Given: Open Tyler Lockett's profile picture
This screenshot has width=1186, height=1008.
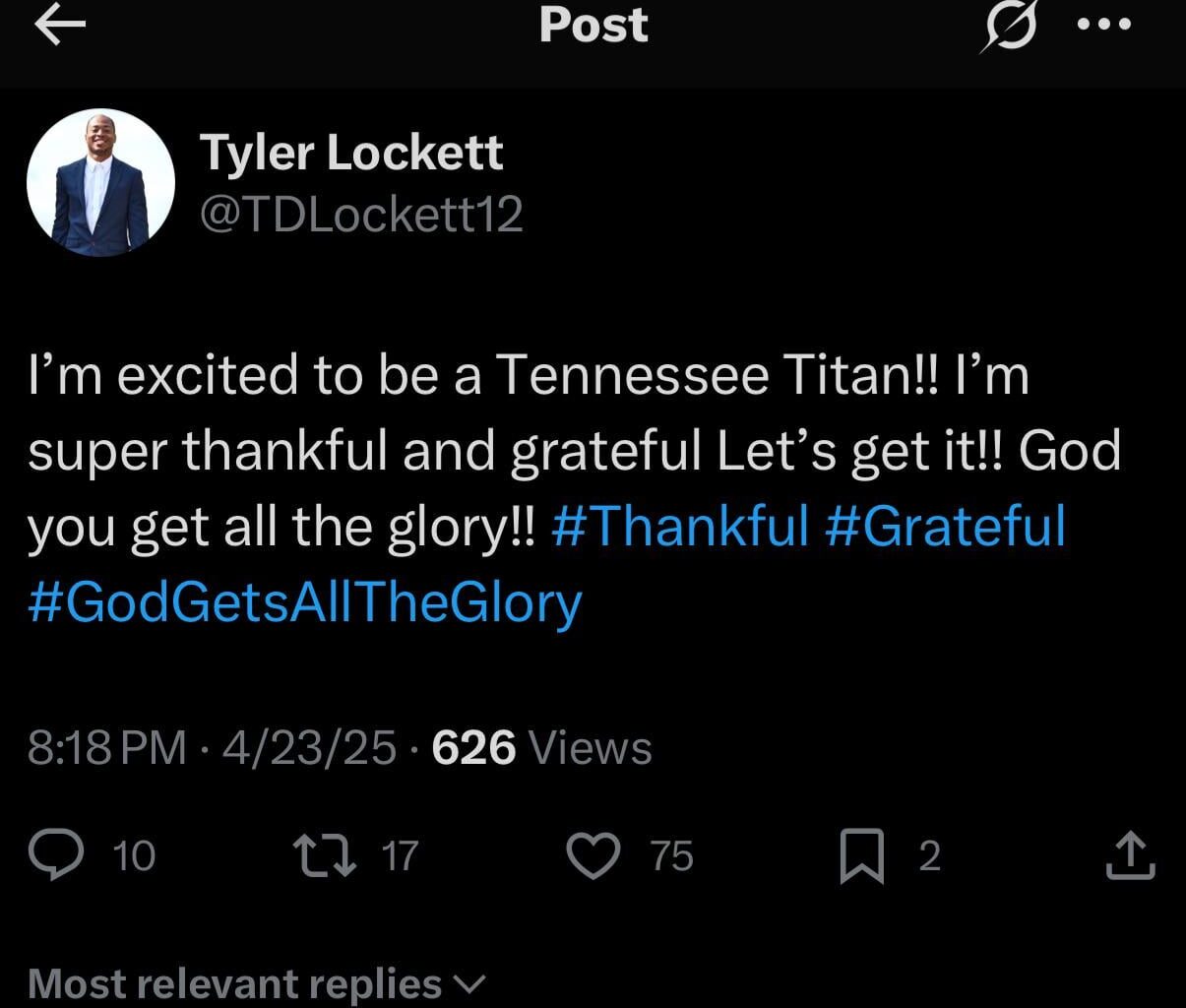Looking at the screenshot, I should pos(100,181).
